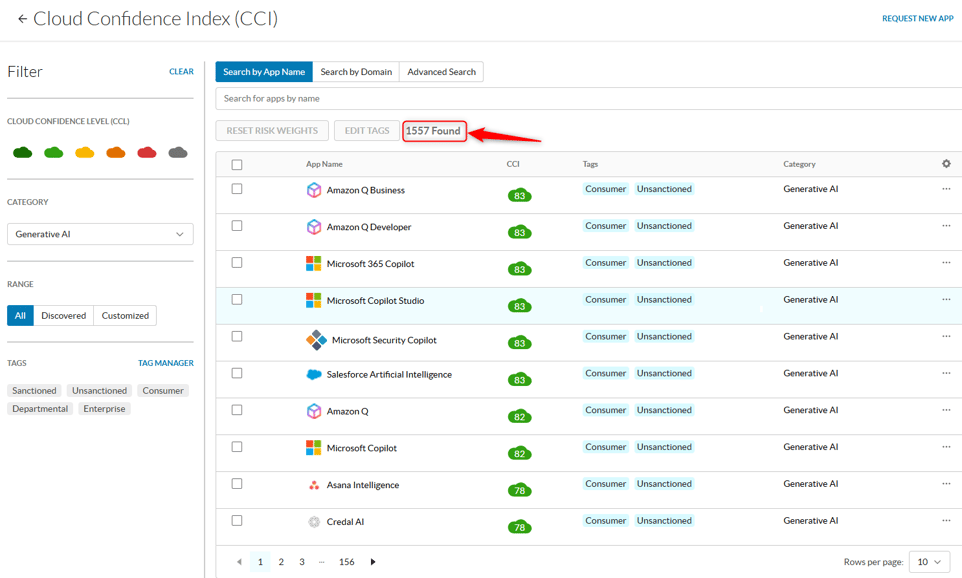
Task: Check the Amazon Q Business row checkbox
Action: [237, 189]
